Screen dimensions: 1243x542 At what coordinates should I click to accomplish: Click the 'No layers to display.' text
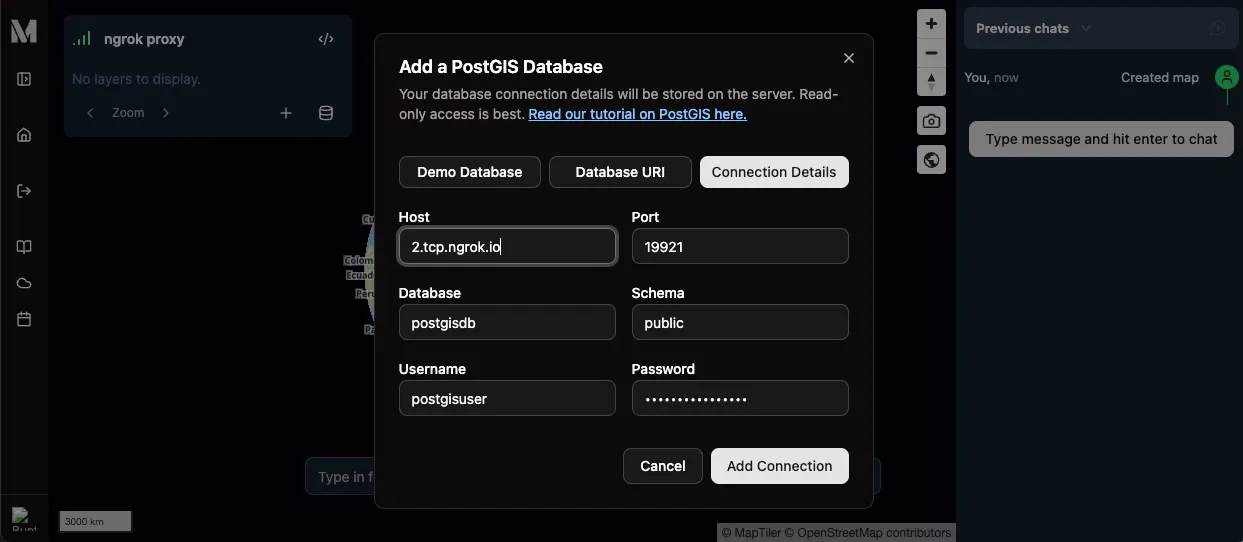click(x=136, y=79)
